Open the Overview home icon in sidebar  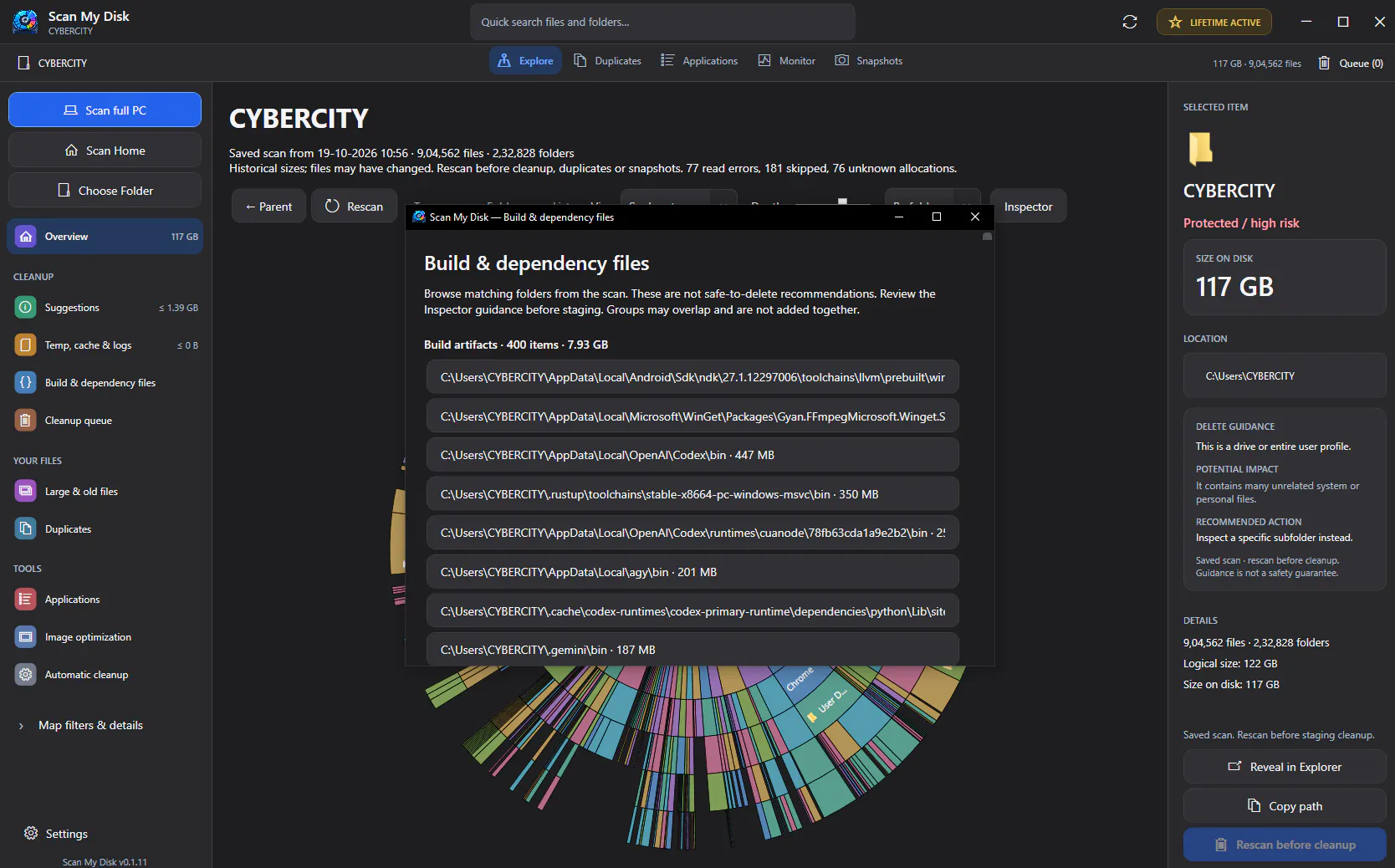[26, 237]
